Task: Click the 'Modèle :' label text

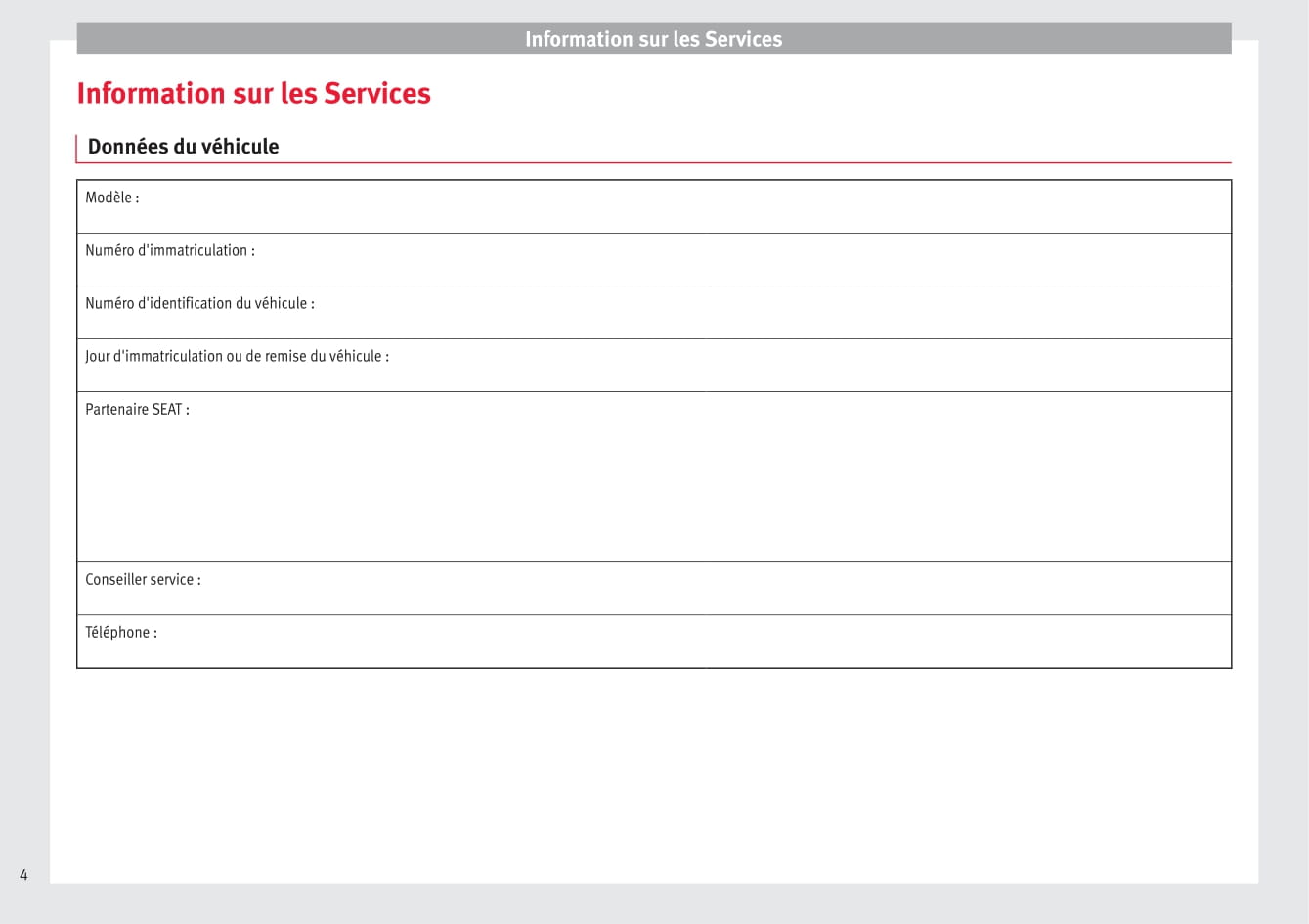Action: click(x=111, y=198)
